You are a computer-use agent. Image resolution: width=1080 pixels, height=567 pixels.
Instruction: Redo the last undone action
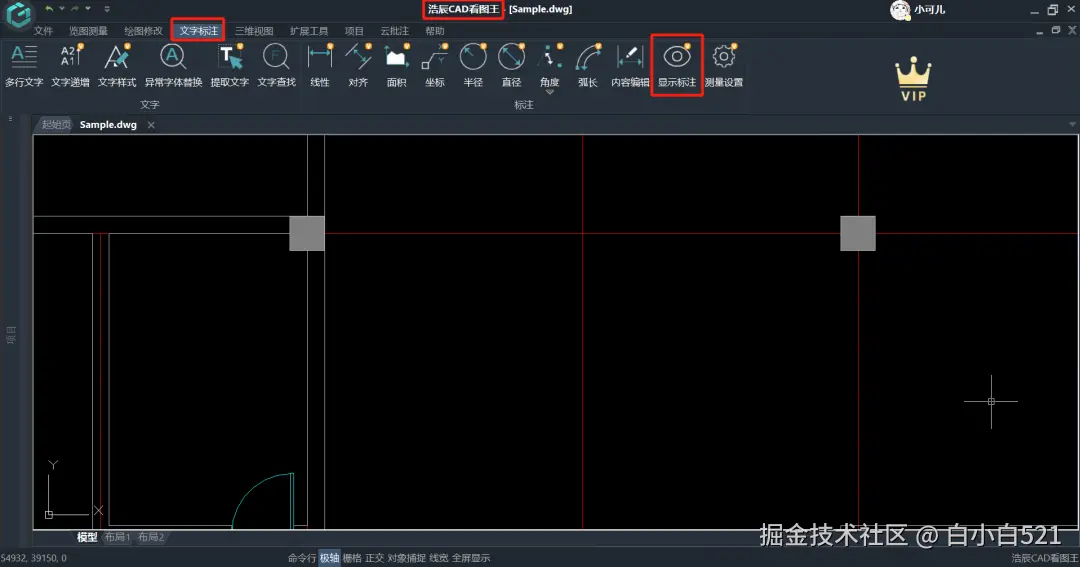coord(75,9)
